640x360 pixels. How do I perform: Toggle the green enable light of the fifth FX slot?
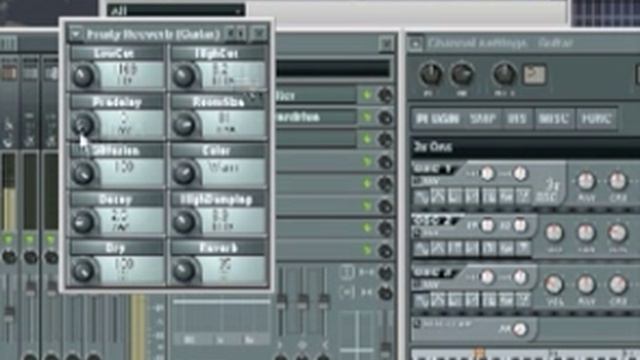(367, 184)
